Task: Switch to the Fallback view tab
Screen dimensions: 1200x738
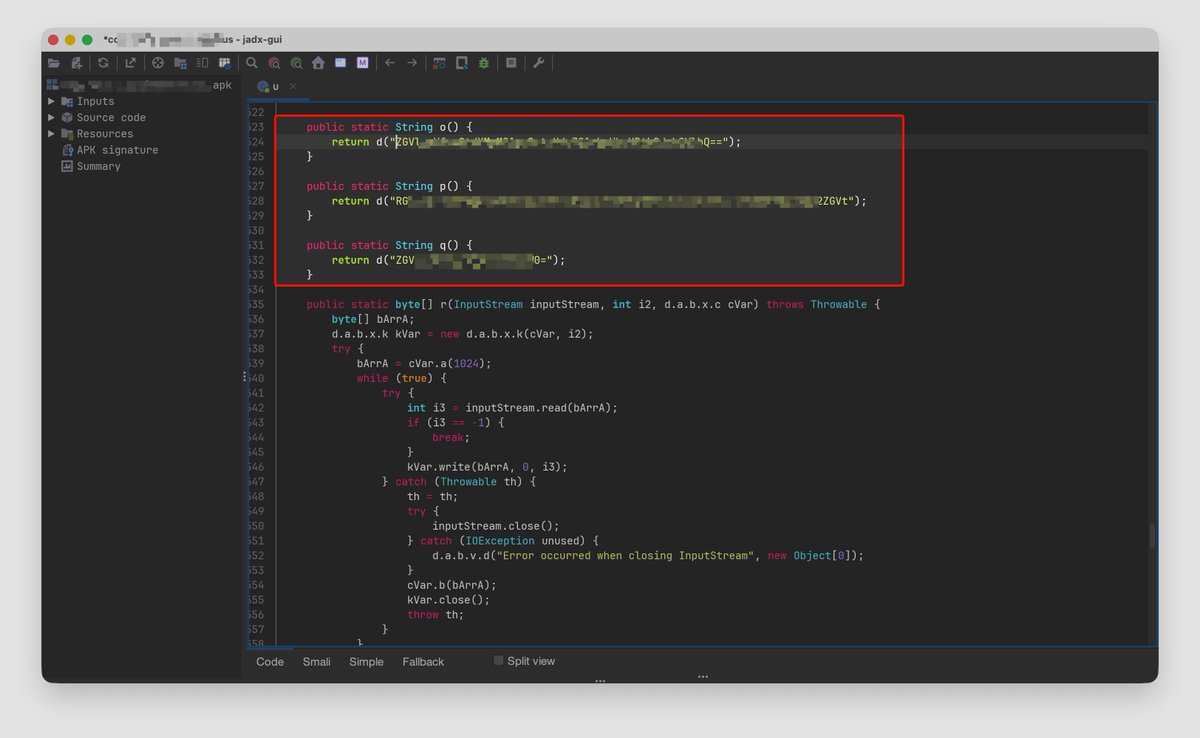Action: point(423,662)
